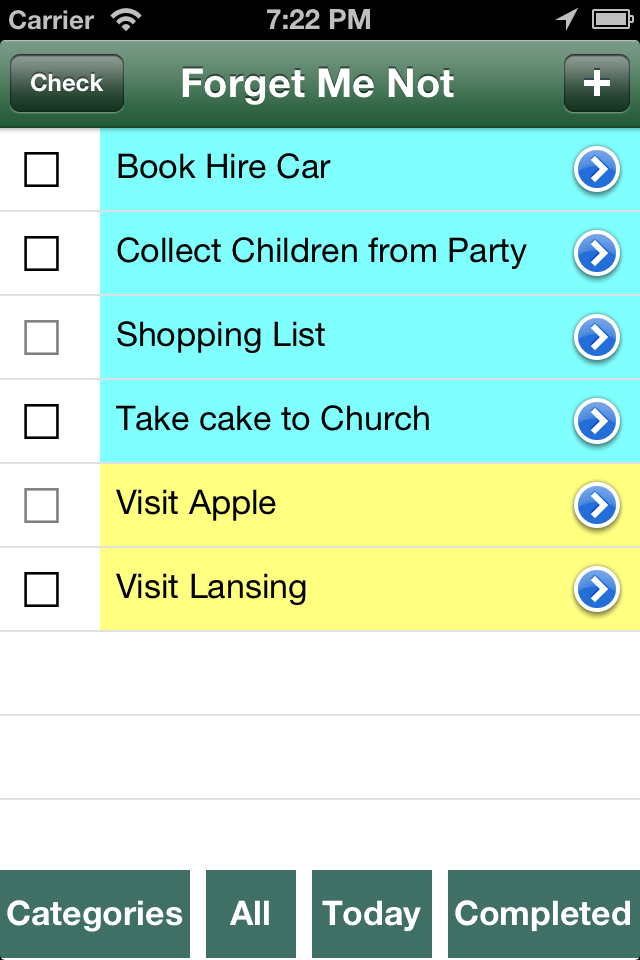Open details arrow for Visit Apple
640x960 pixels.
tap(596, 507)
